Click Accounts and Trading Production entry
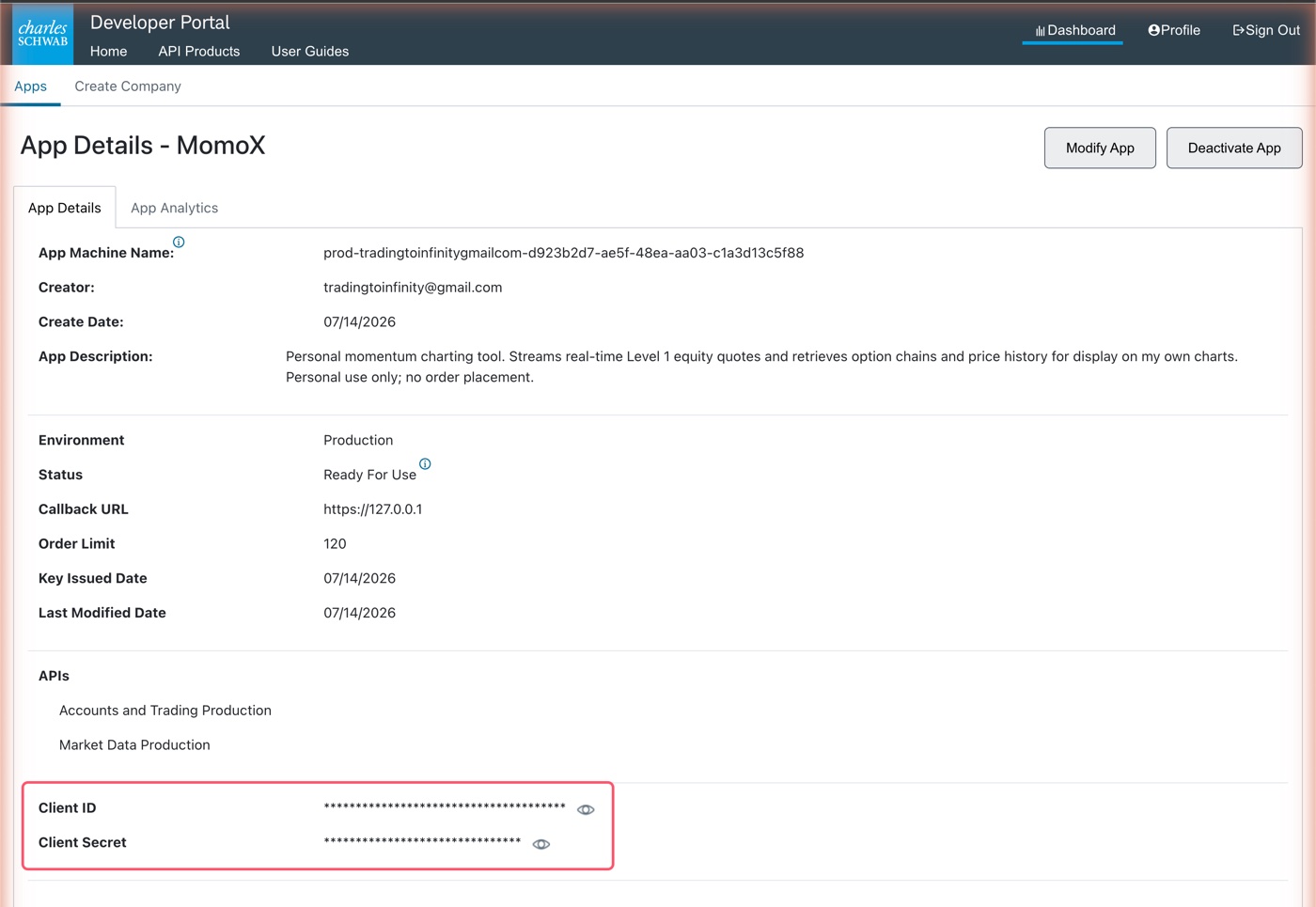Screen dimensions: 1316x907 pos(165,711)
